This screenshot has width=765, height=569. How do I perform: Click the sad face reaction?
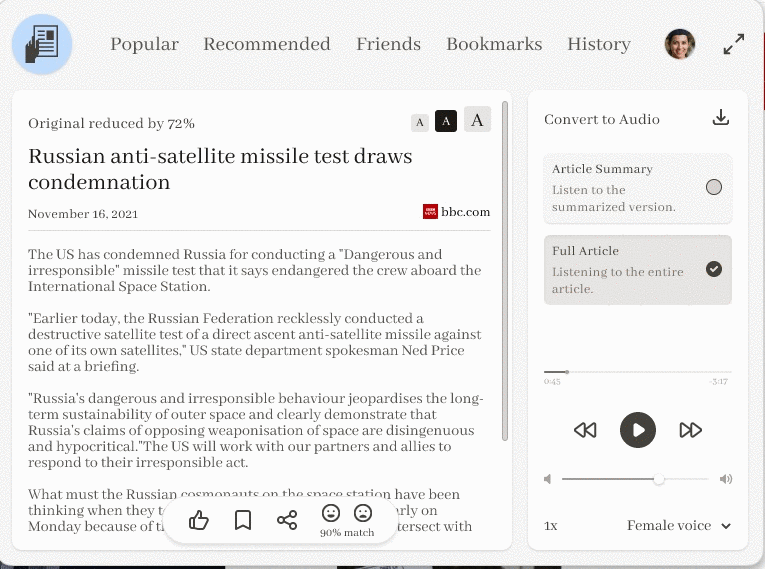pos(363,513)
